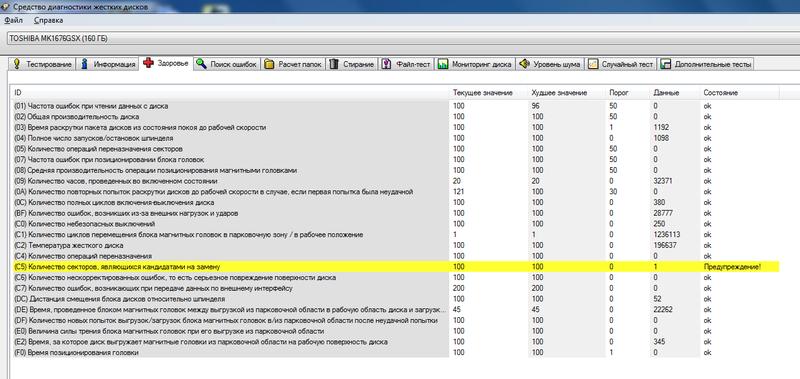Click the application icon in title bar
Viewport: 800px width, 379px height.
5,7
